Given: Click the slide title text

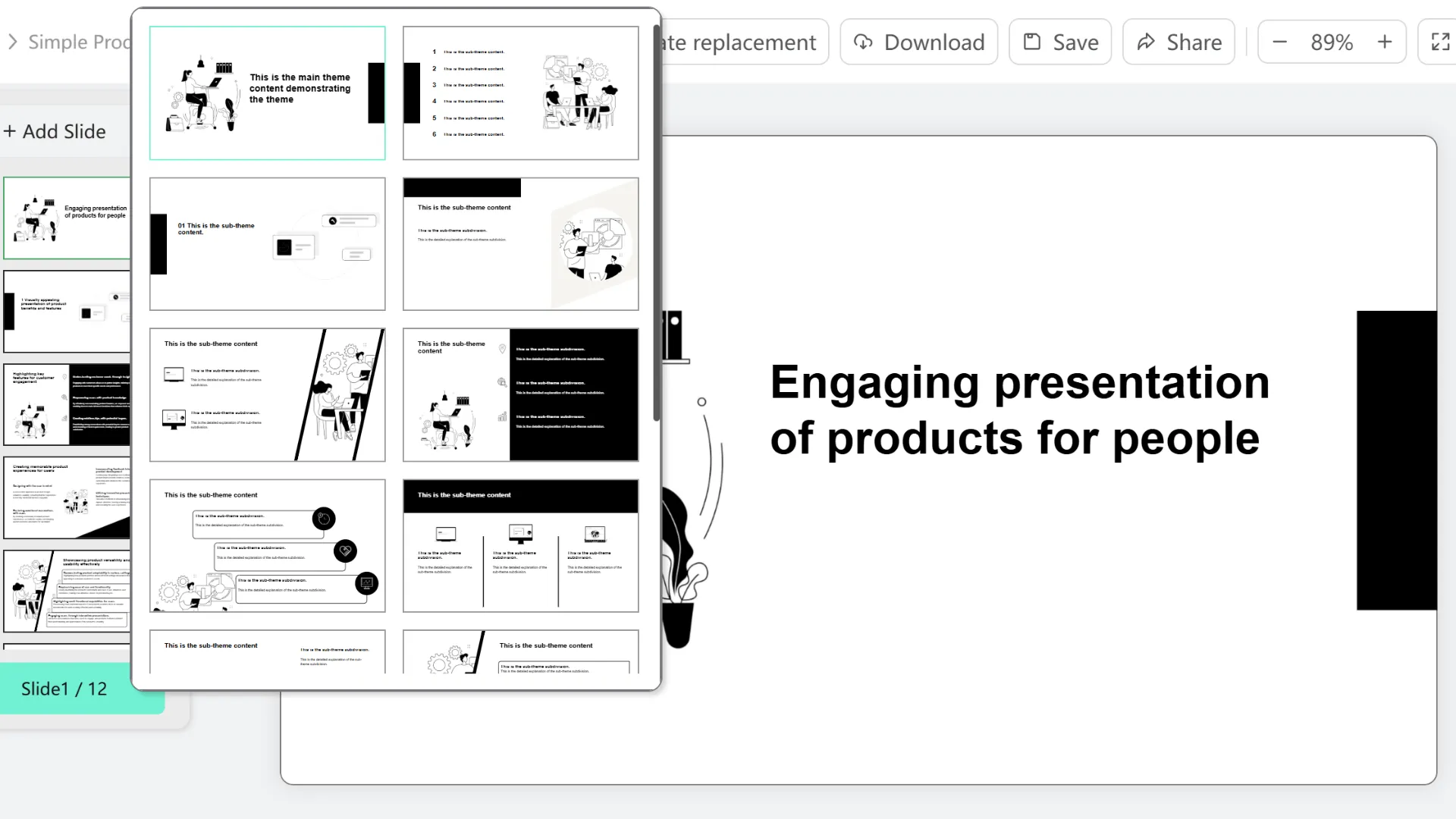Looking at the screenshot, I should click(x=1019, y=409).
